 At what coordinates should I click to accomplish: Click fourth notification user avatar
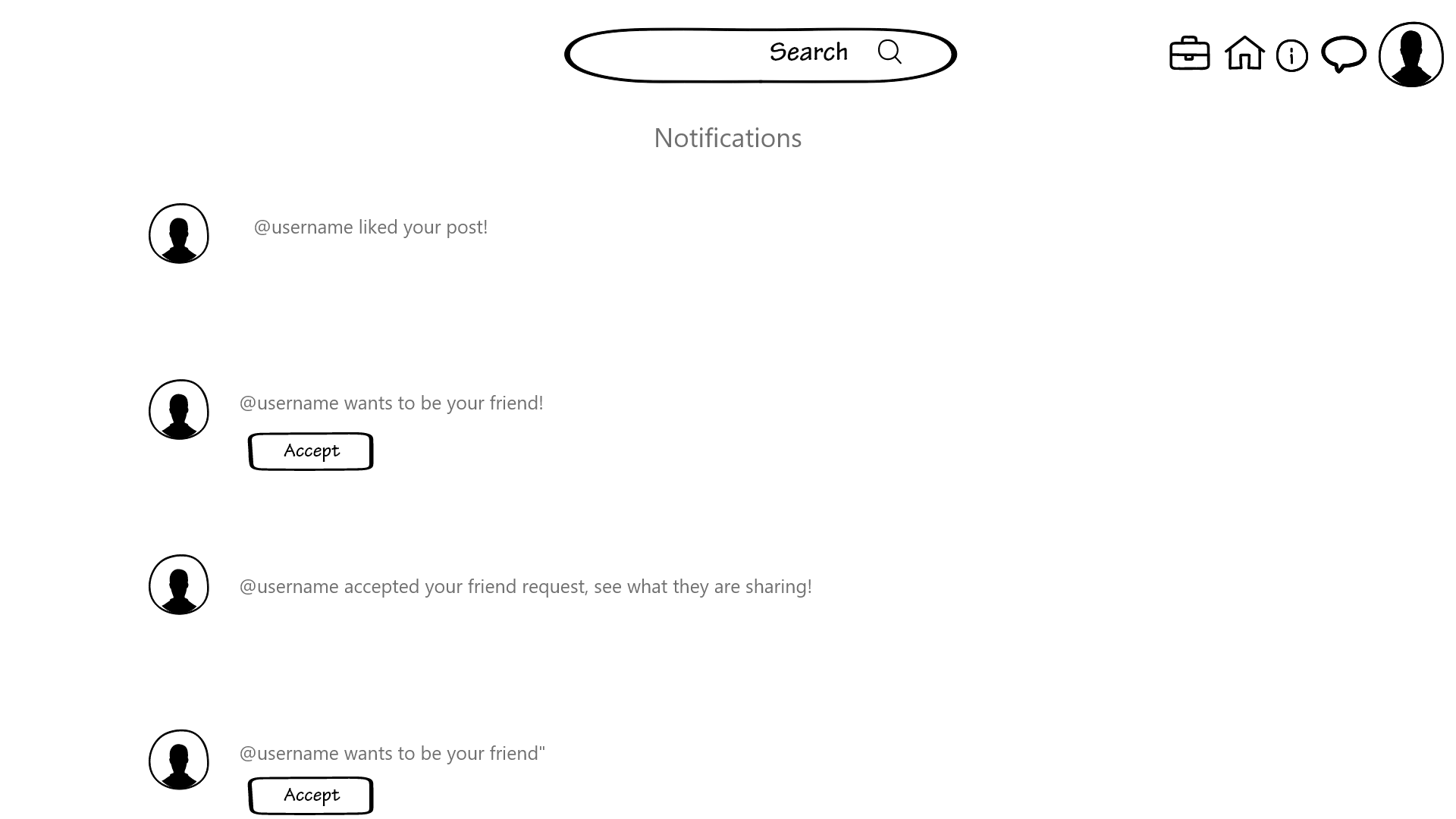(178, 759)
